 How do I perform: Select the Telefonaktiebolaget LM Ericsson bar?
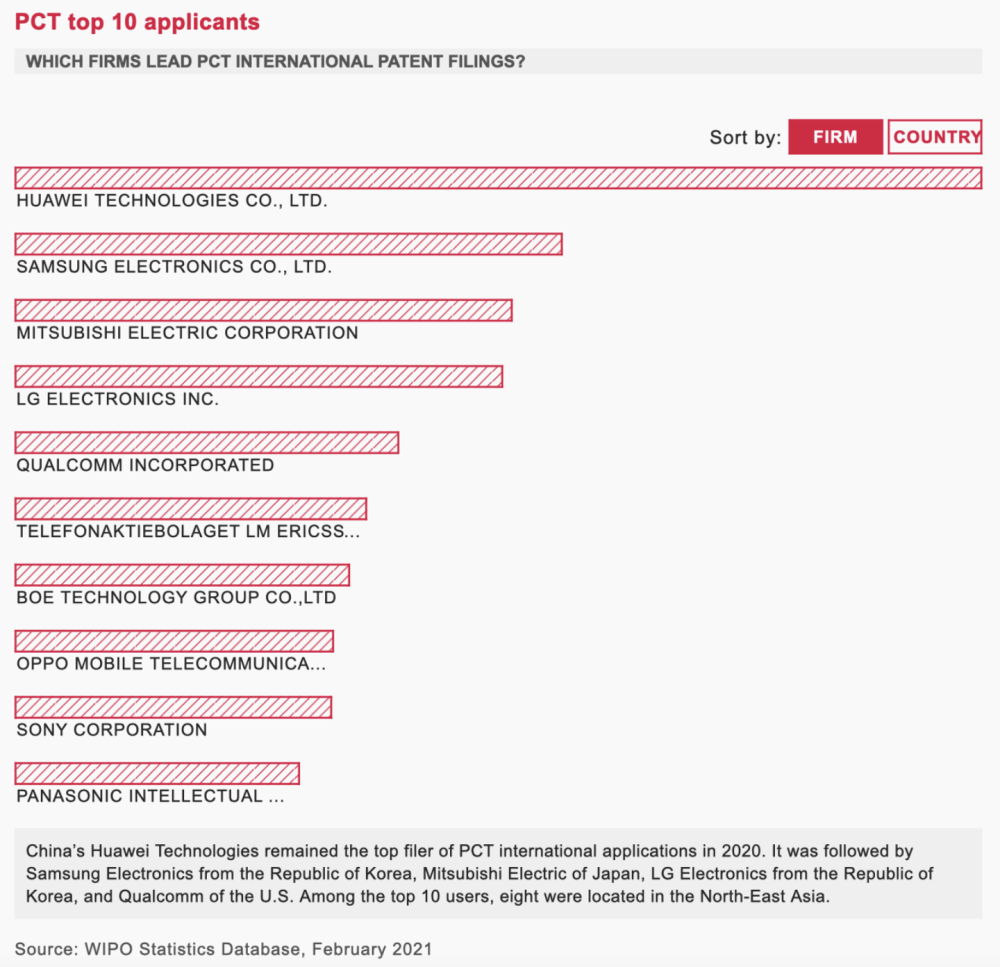(190, 508)
